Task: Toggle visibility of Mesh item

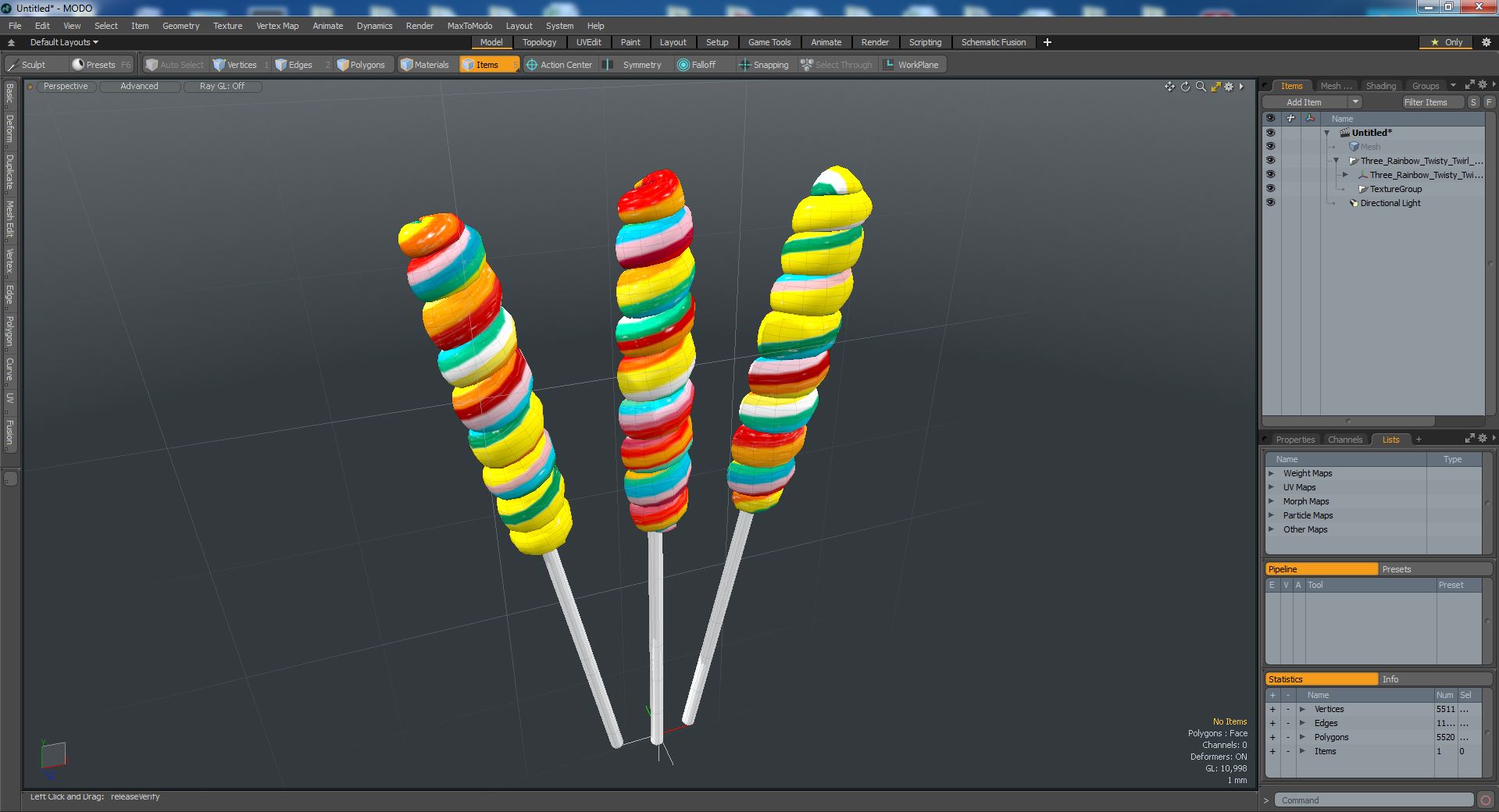Action: point(1270,147)
